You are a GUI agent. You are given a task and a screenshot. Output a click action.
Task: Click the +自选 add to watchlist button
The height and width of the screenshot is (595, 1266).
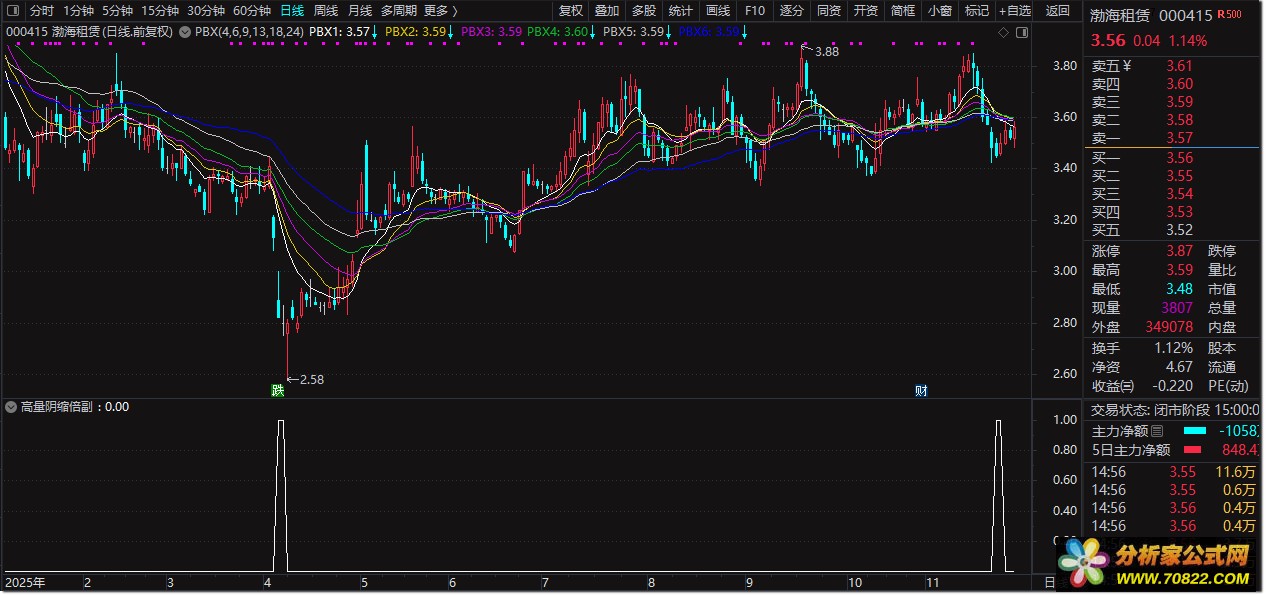click(1014, 11)
